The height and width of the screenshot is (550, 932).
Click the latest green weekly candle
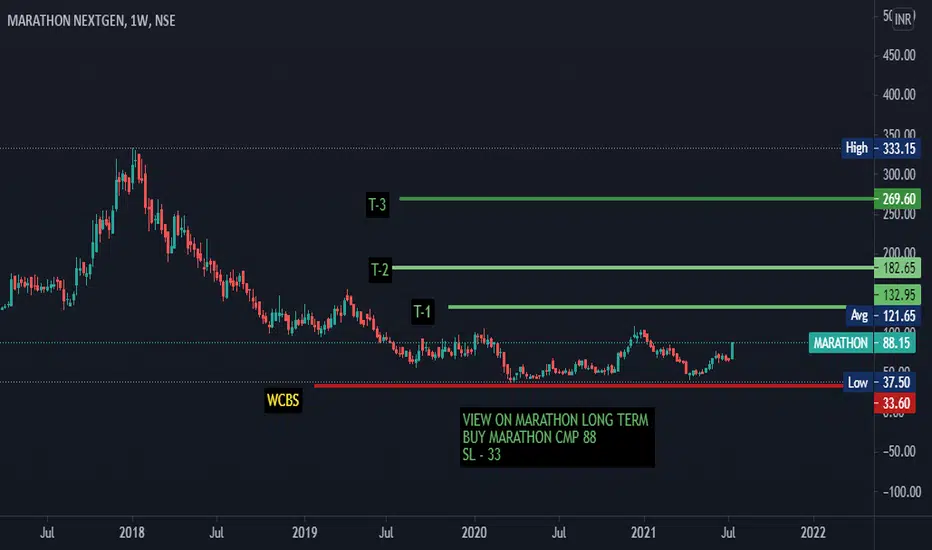coord(732,351)
